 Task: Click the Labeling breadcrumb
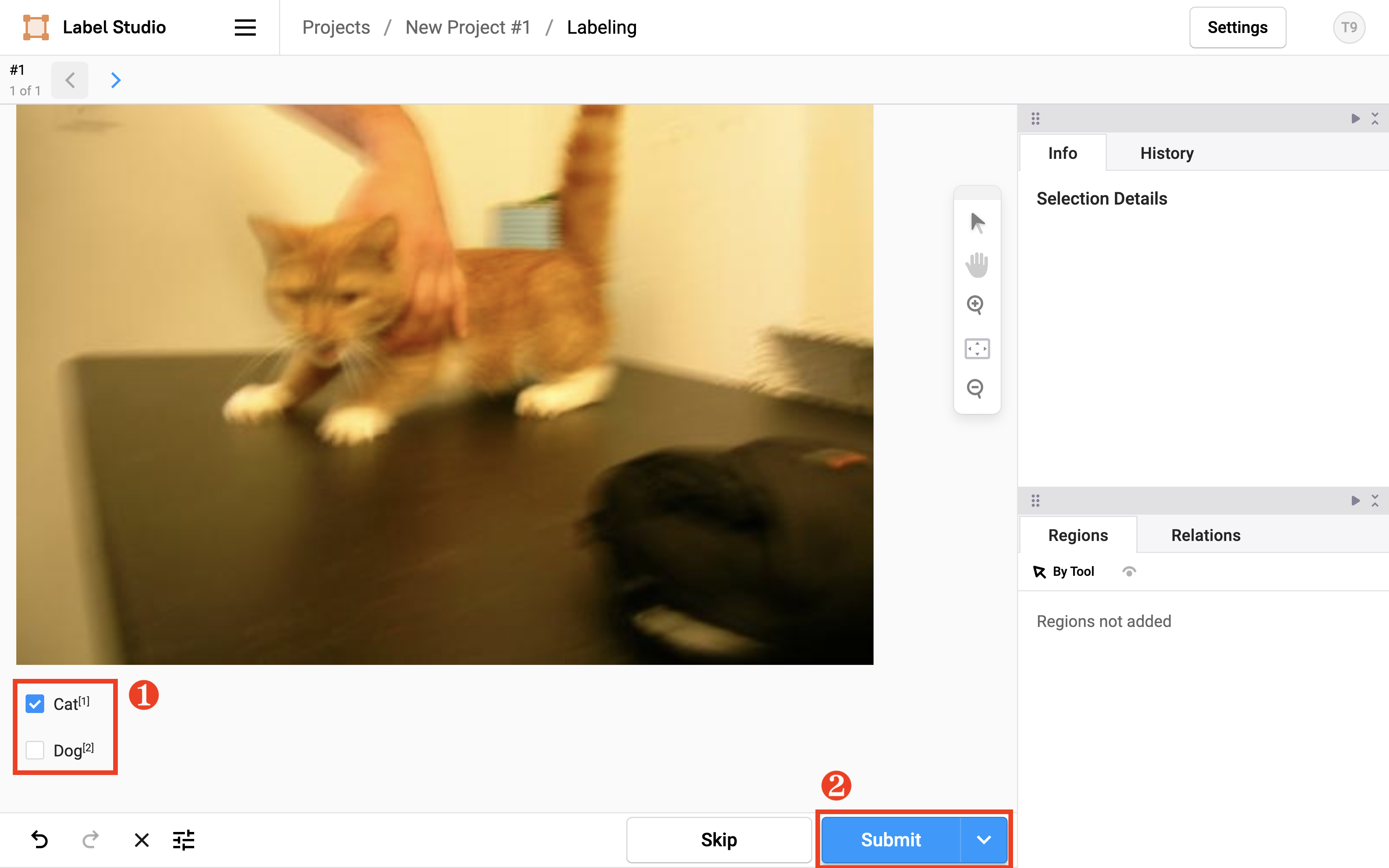[x=601, y=27]
